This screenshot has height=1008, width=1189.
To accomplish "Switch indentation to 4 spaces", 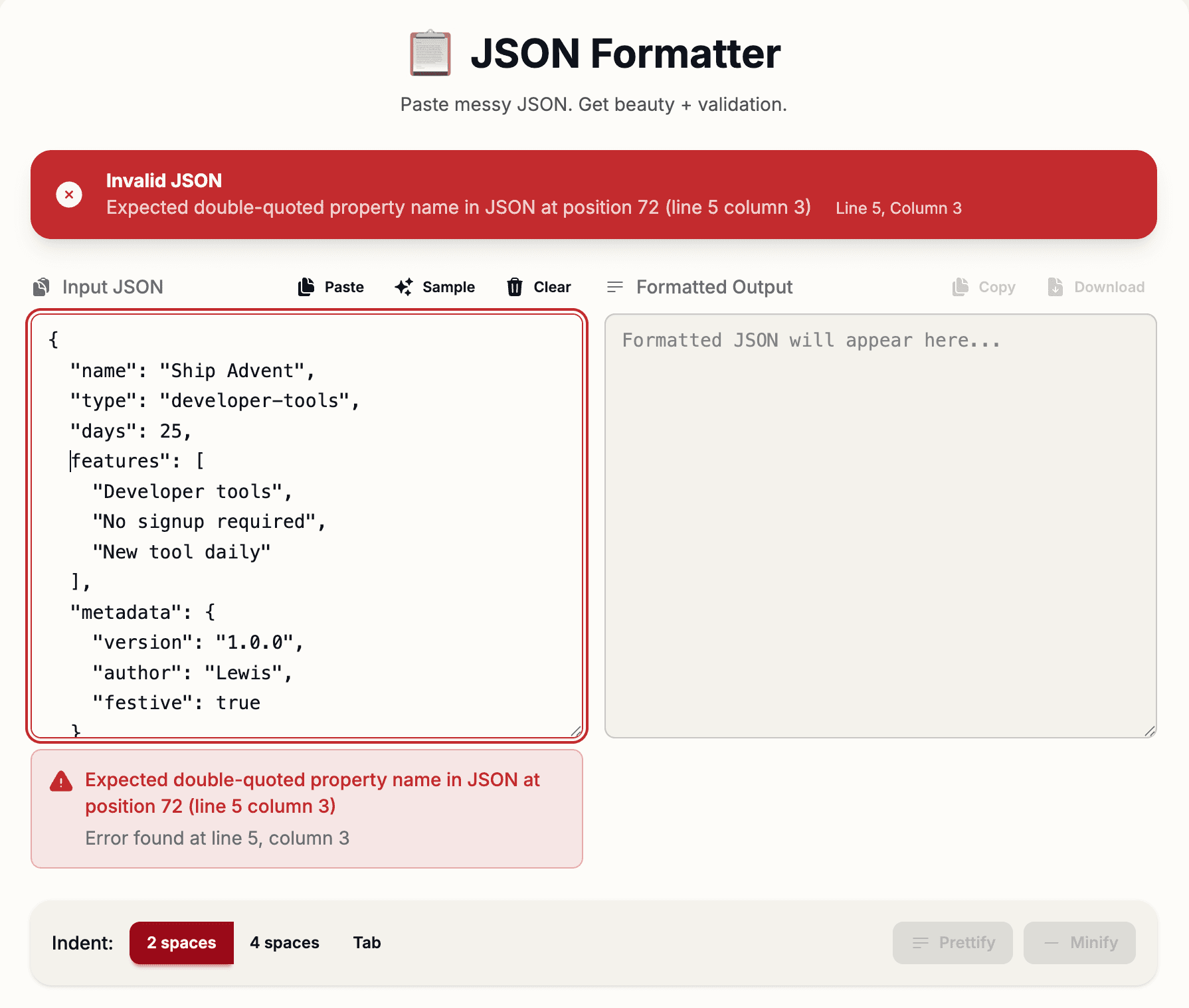I will click(x=284, y=942).
